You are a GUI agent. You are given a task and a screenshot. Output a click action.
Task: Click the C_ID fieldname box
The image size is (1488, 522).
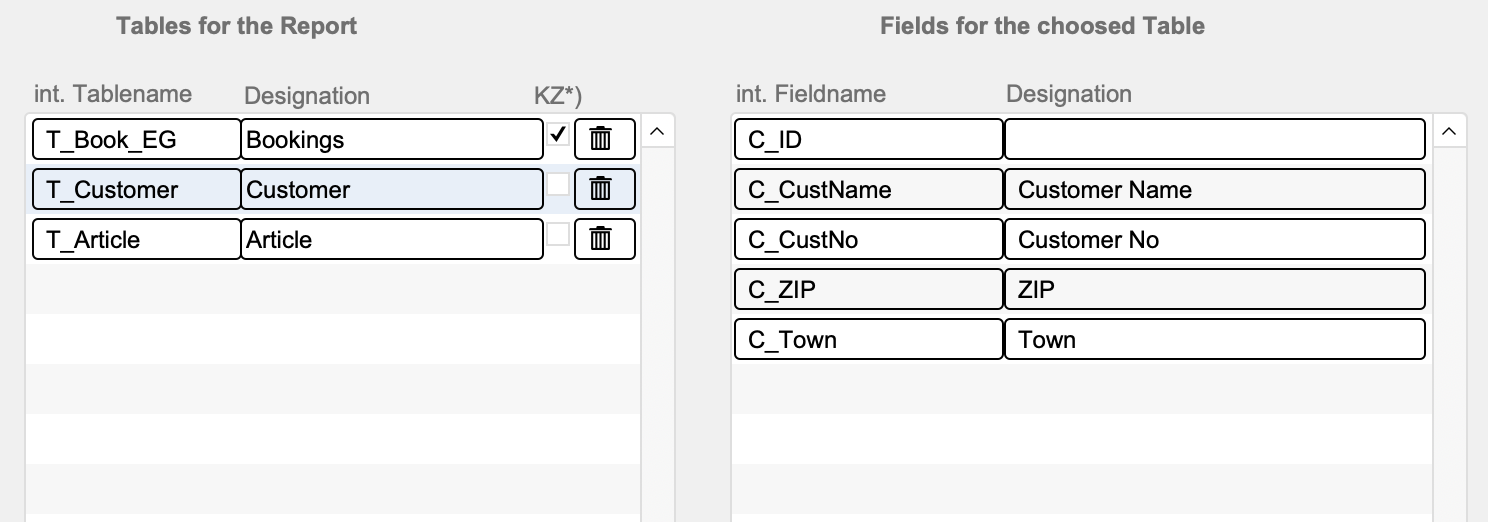tap(868, 139)
